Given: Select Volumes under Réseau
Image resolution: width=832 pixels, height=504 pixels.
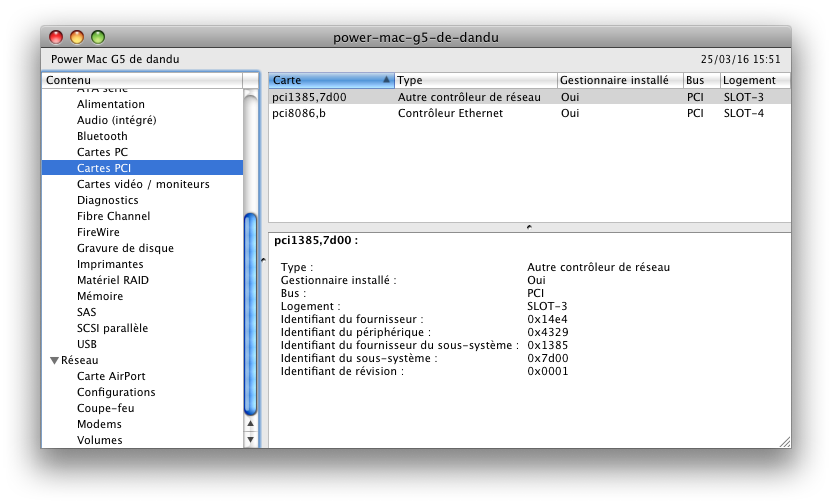Looking at the screenshot, I should [x=100, y=440].
